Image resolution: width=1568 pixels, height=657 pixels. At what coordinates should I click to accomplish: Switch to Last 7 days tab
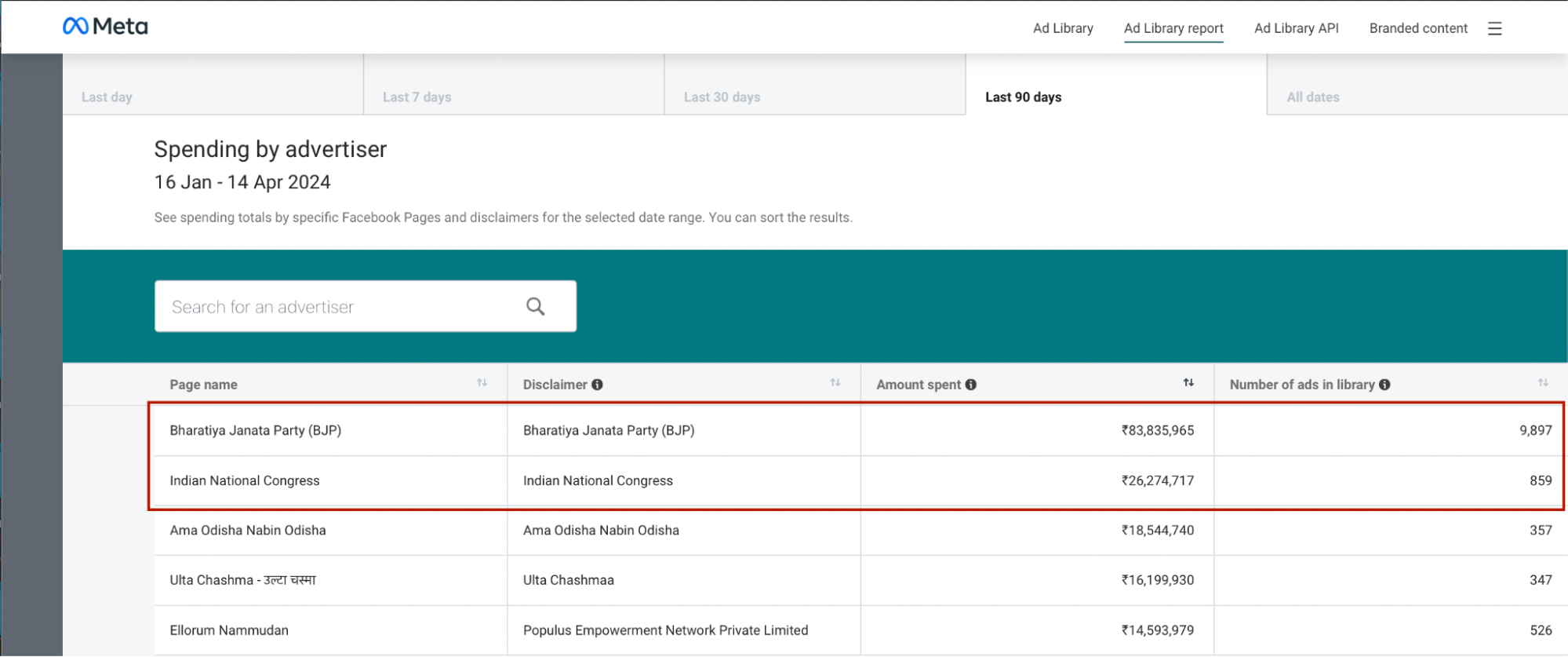tap(514, 85)
